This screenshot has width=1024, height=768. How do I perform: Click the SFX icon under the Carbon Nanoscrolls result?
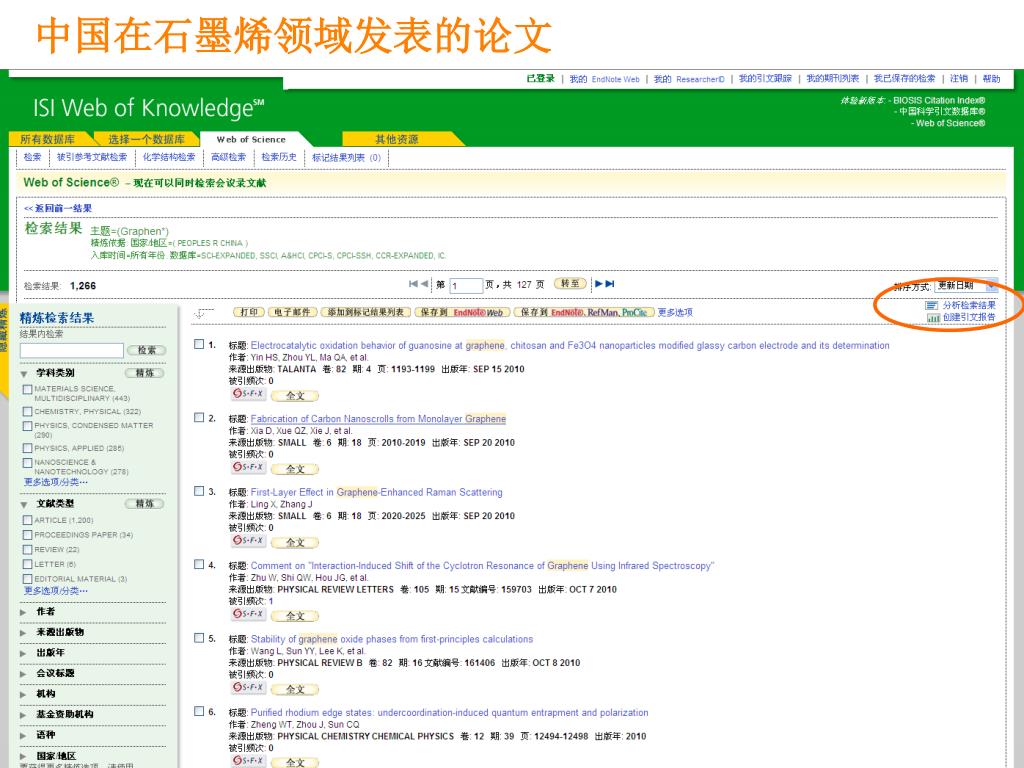click(x=248, y=467)
